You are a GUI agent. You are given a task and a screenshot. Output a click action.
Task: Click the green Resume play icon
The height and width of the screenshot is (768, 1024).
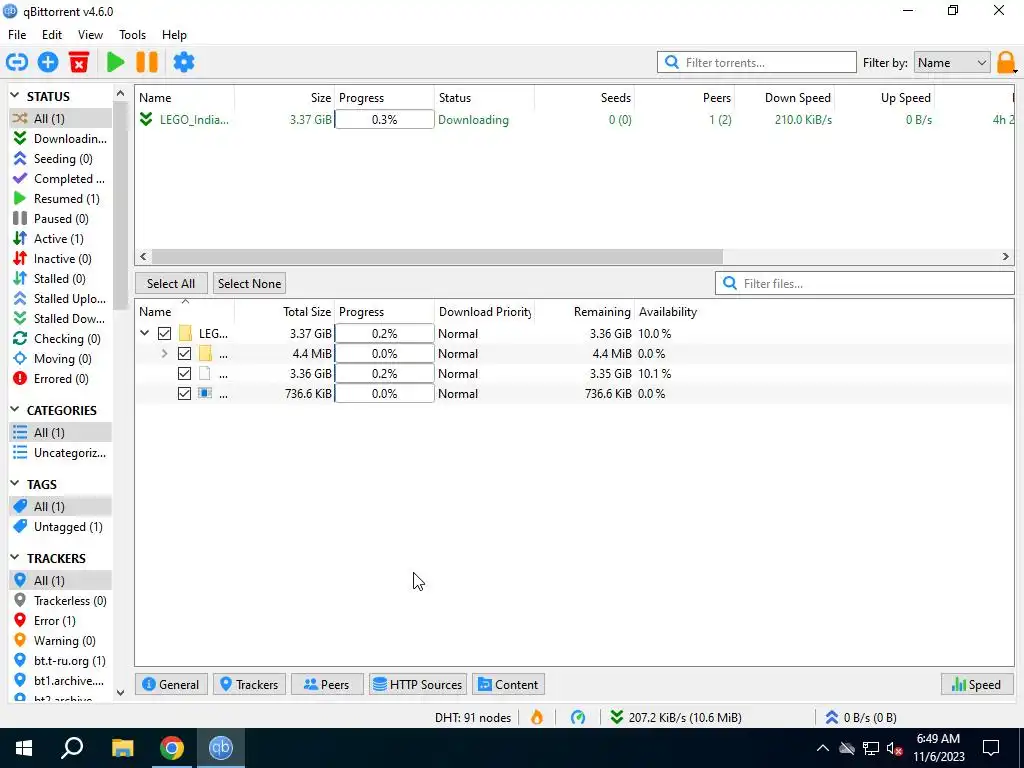coord(116,62)
